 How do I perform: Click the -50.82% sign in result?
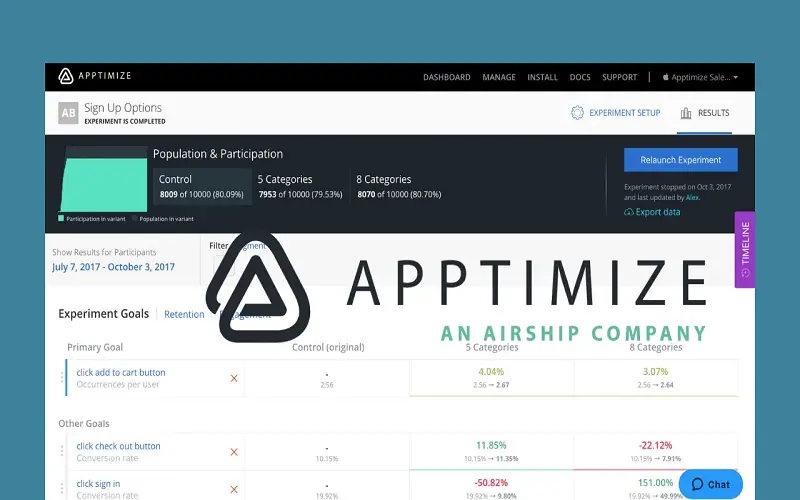(x=491, y=483)
